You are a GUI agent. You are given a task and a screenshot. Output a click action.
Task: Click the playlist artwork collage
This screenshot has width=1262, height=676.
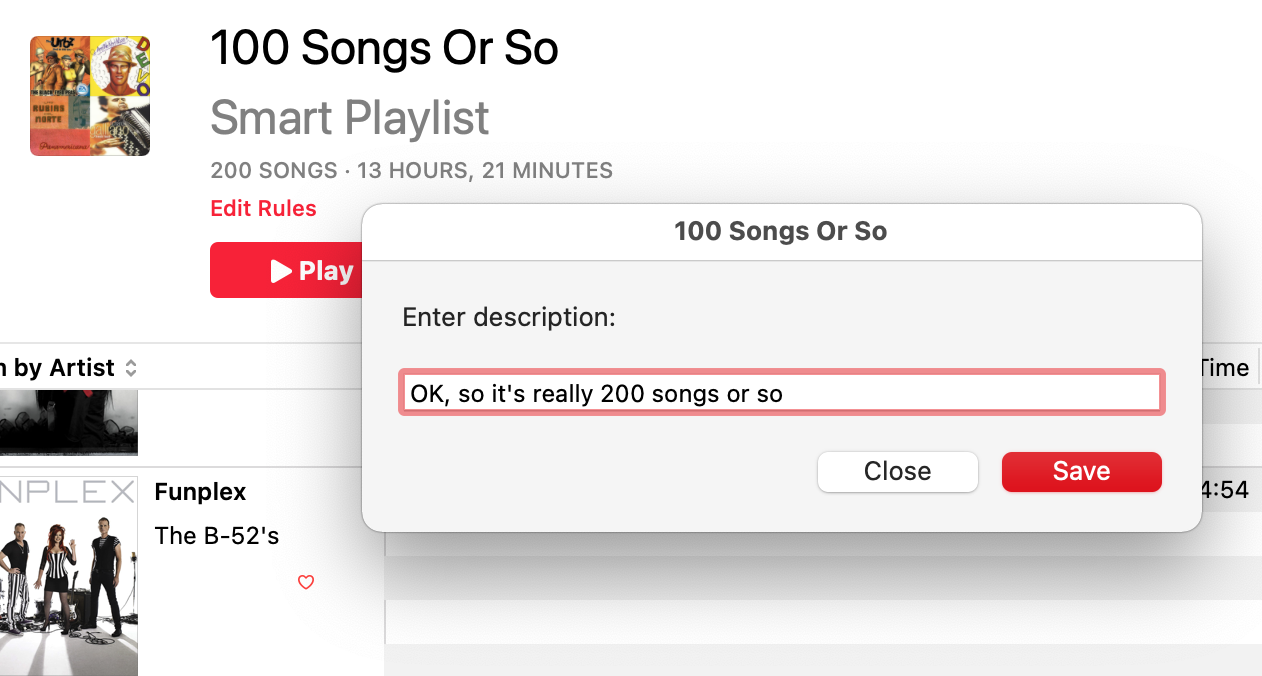(90, 96)
